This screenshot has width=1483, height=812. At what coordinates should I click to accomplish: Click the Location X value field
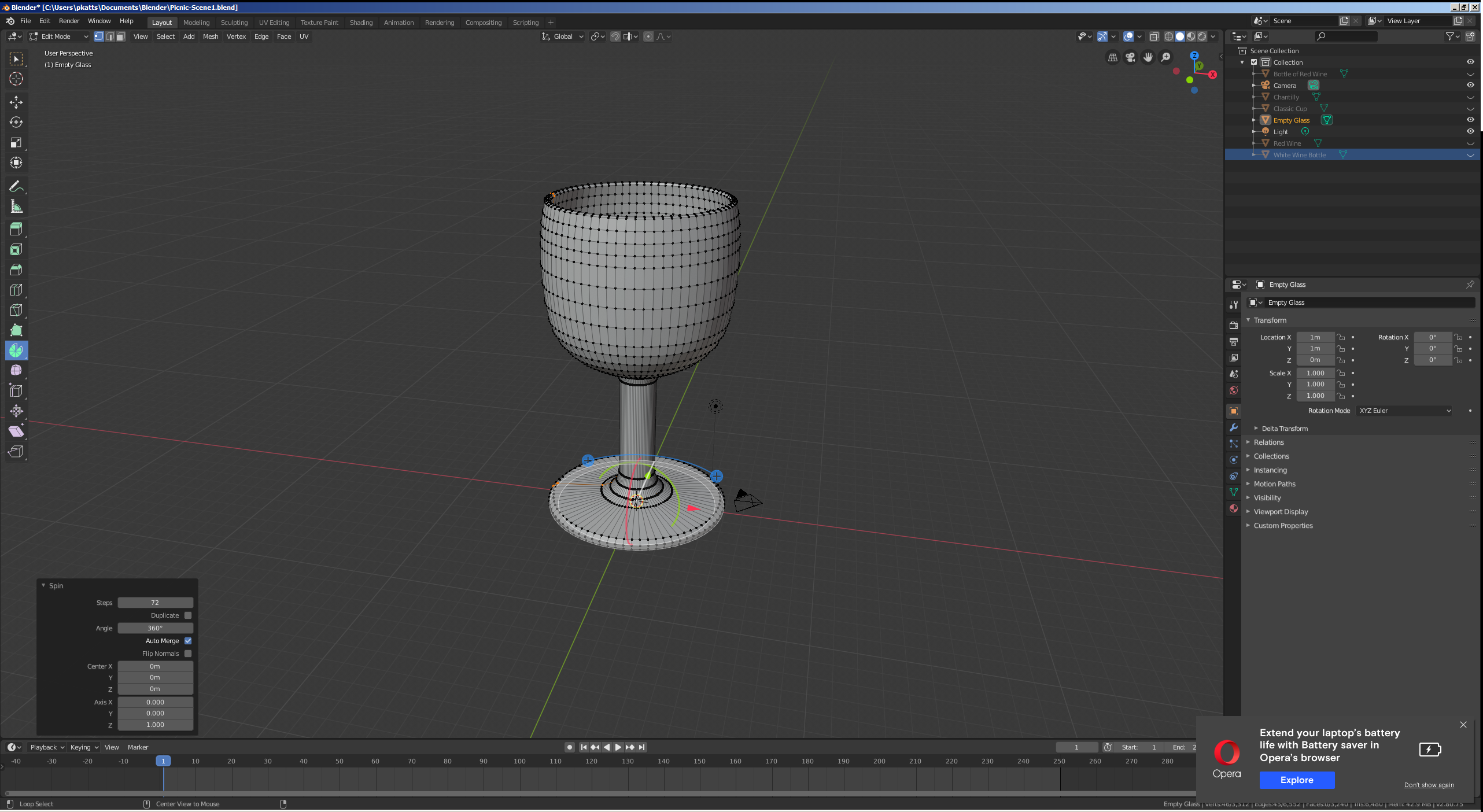click(1315, 337)
